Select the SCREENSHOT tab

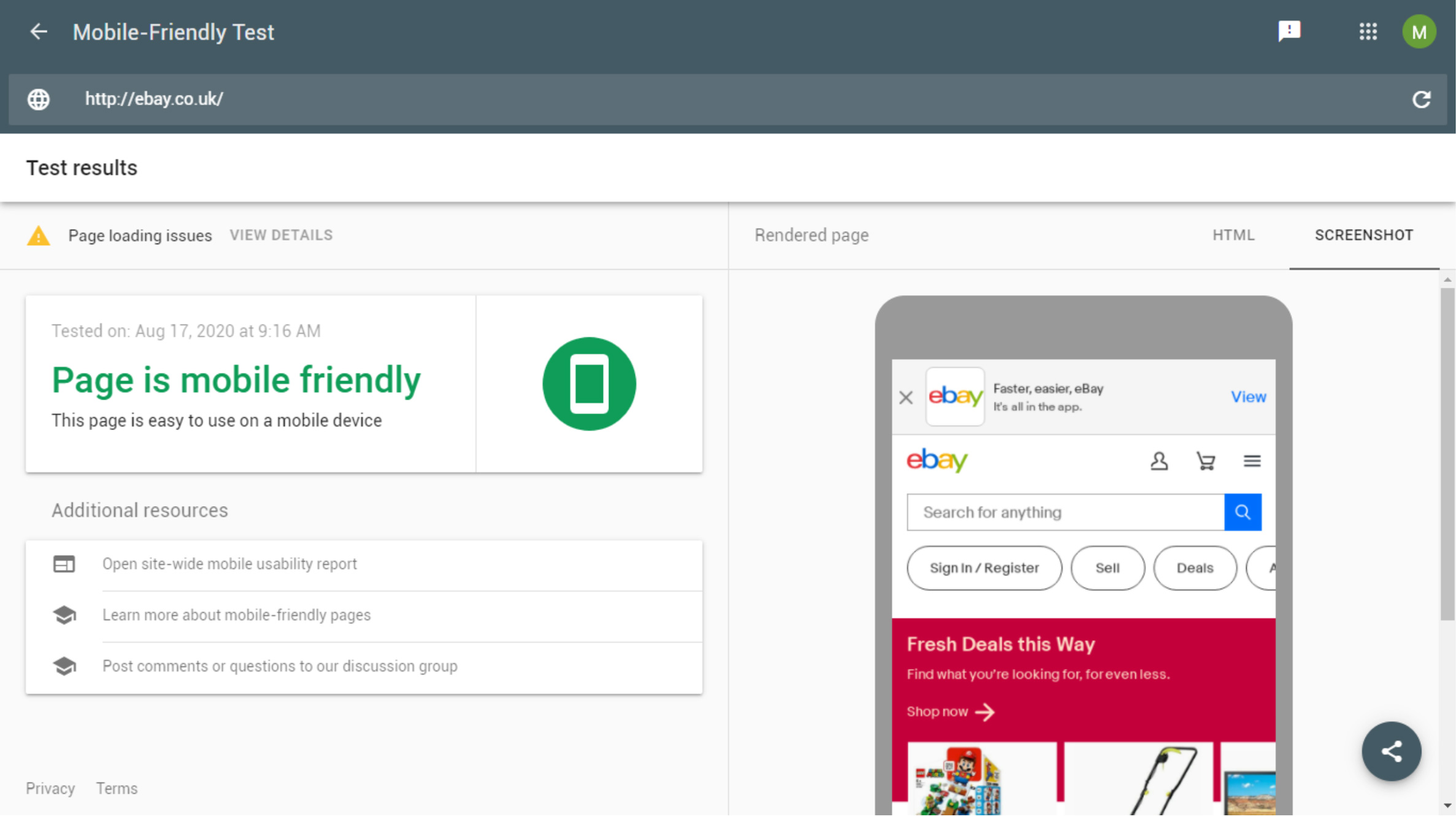click(x=1363, y=236)
